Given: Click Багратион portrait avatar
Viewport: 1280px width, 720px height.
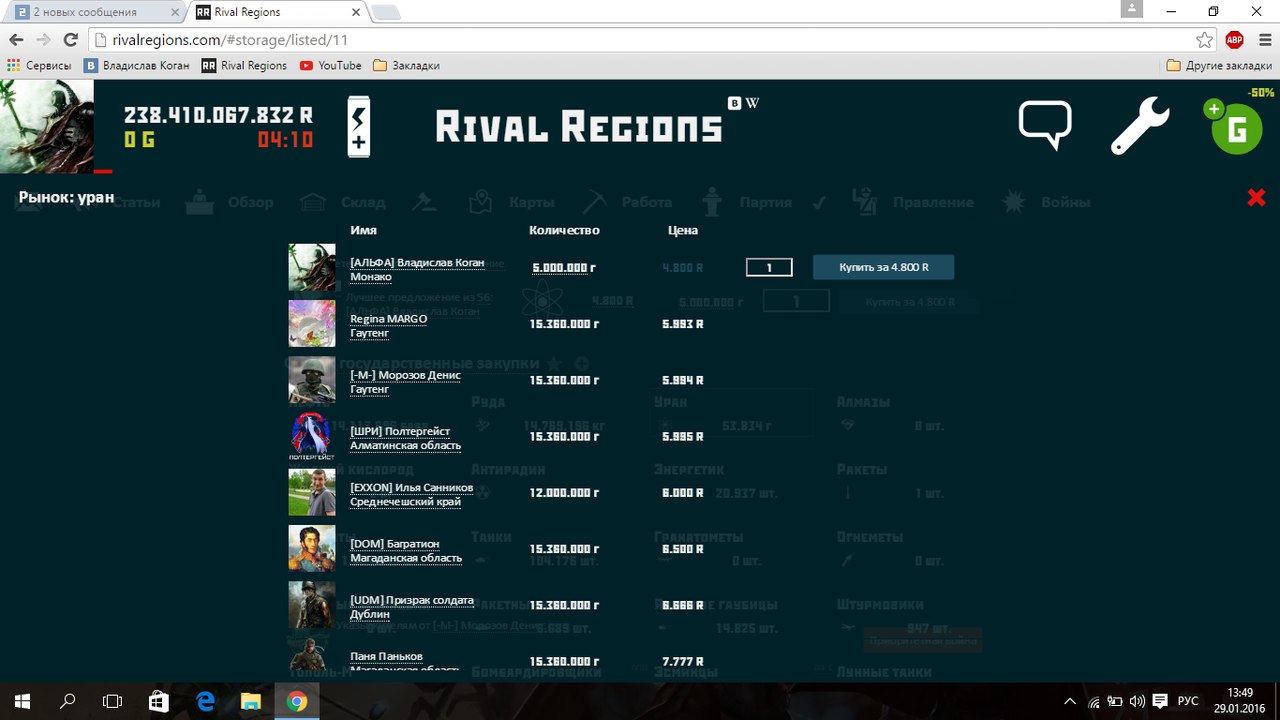Looking at the screenshot, I should click(312, 548).
